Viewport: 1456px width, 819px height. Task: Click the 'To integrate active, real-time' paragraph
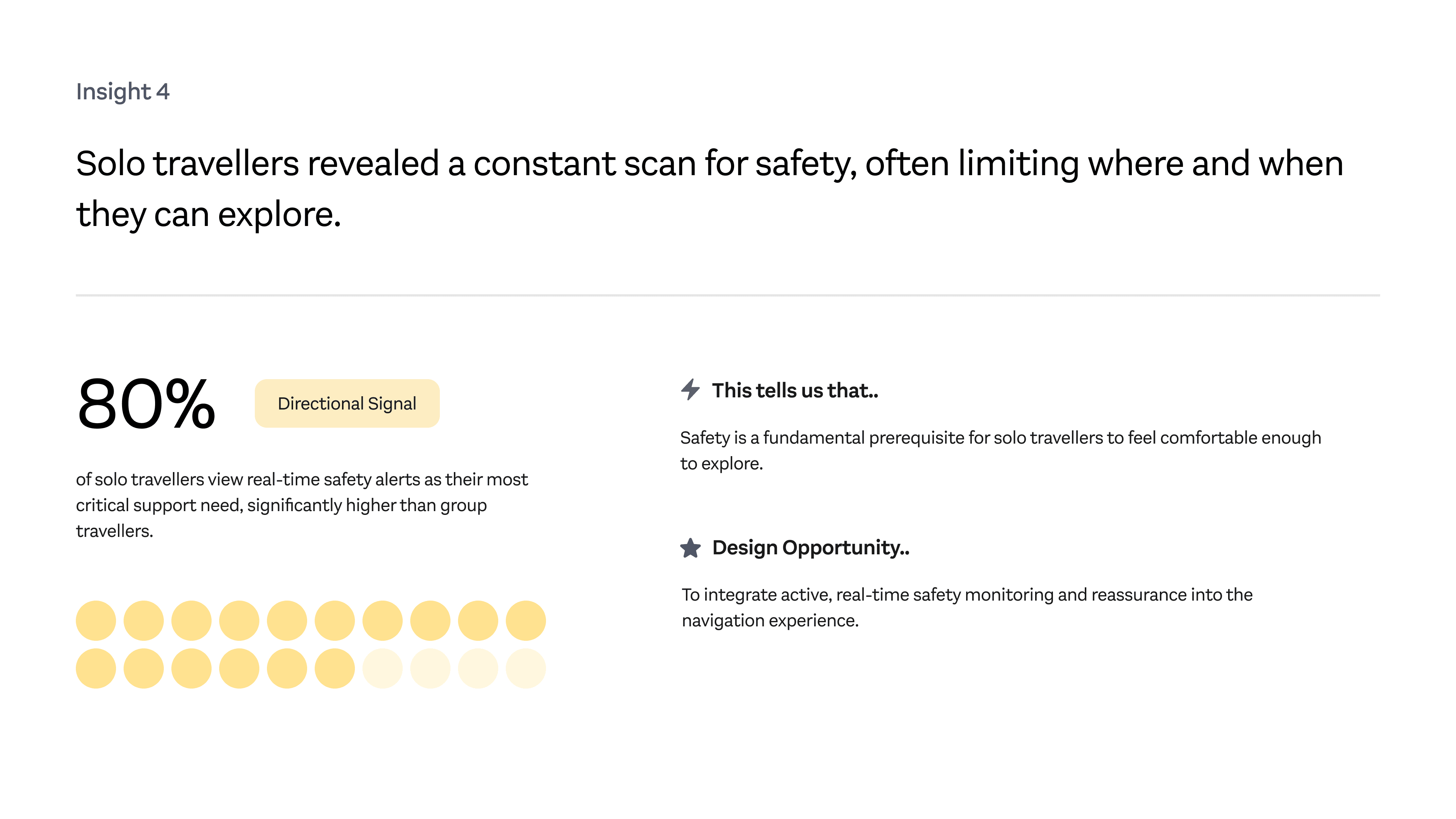click(x=966, y=607)
